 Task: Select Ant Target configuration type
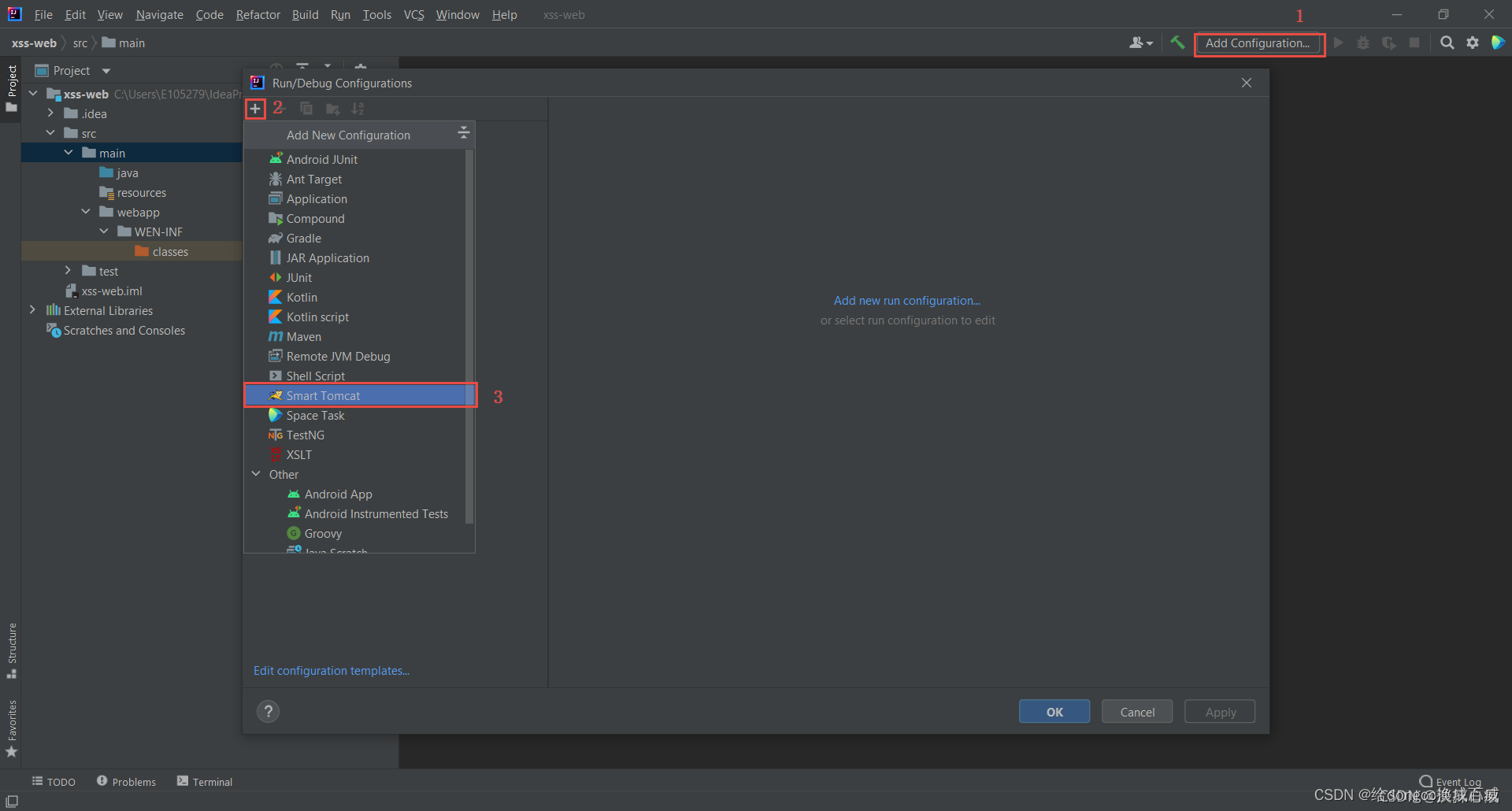tap(359, 179)
